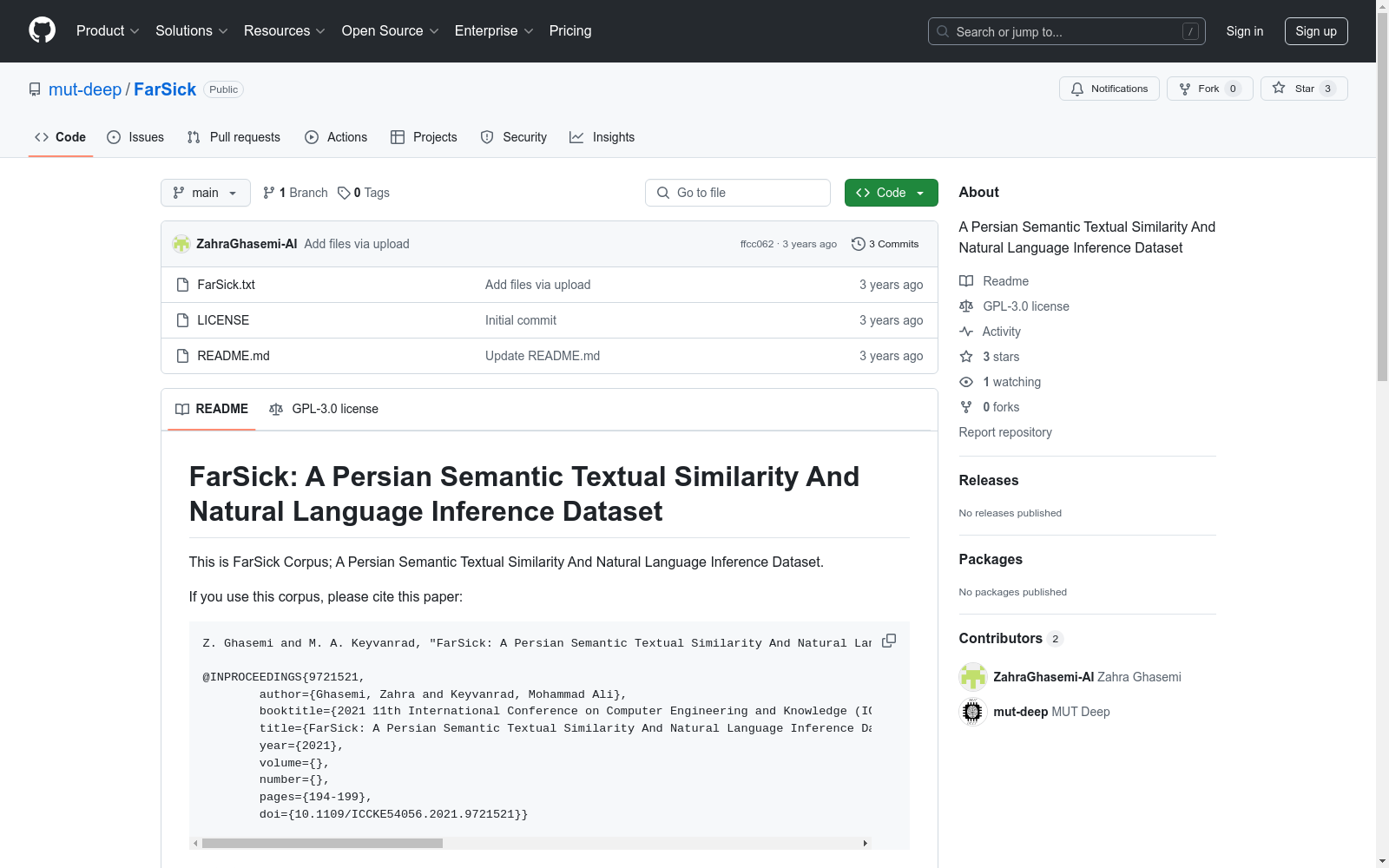1389x868 pixels.
Task: Star the FarSick repository
Action: pyautogui.click(x=1304, y=89)
